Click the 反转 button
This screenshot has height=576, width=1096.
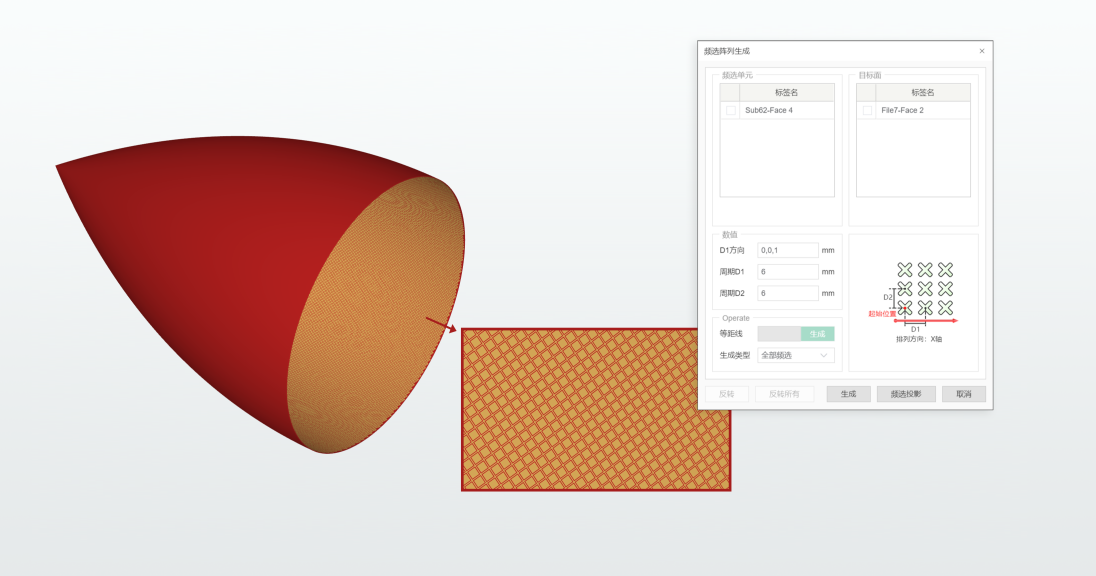(727, 394)
